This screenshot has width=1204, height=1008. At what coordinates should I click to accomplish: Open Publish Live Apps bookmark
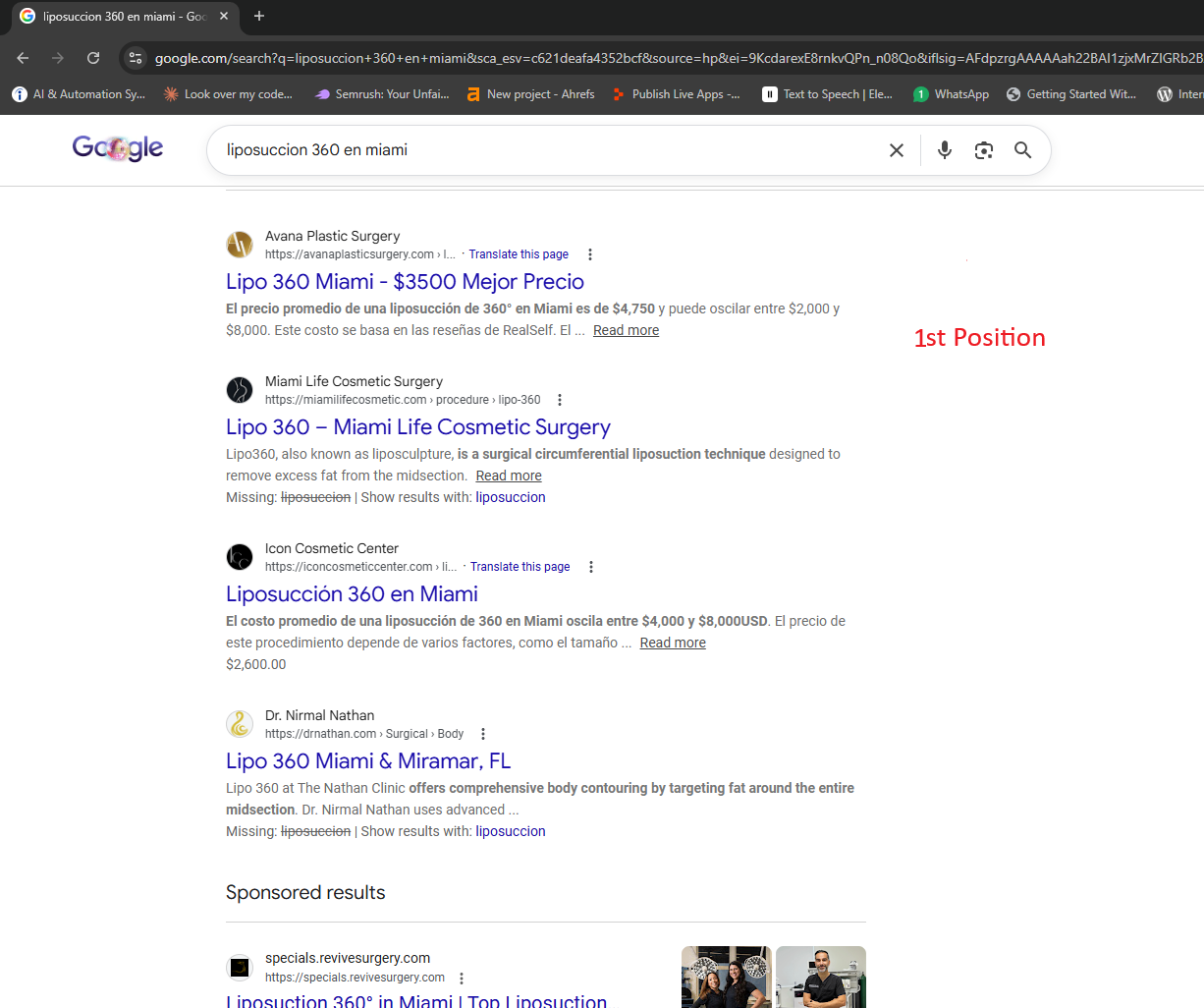coord(676,94)
